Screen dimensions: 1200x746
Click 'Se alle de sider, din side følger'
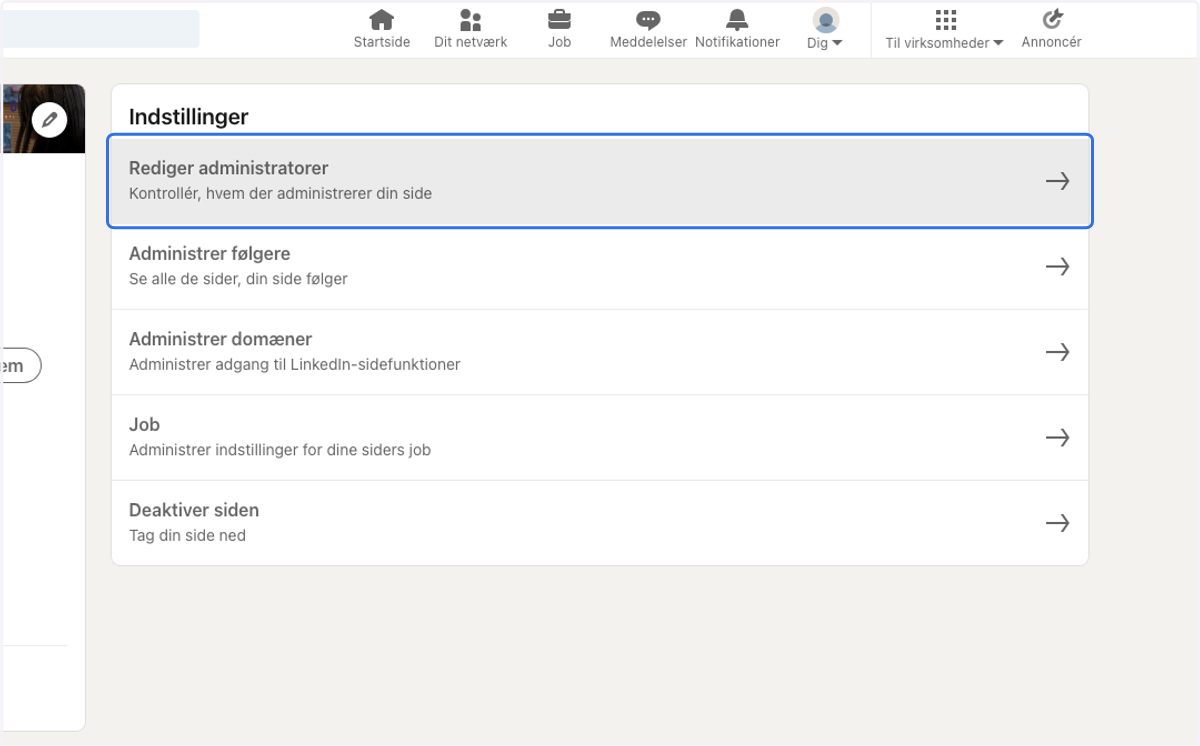pos(239,279)
